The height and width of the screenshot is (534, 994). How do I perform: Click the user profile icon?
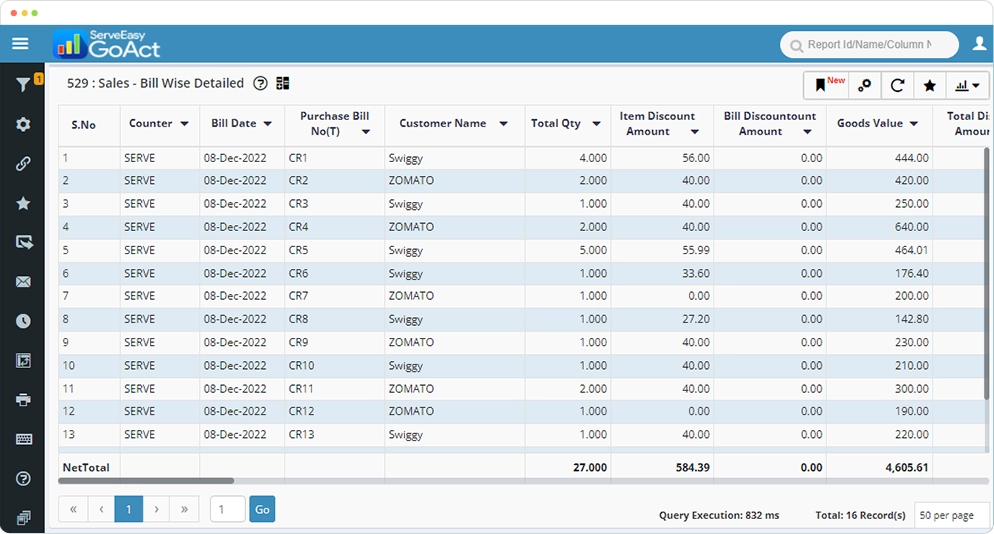pyautogui.click(x=978, y=45)
